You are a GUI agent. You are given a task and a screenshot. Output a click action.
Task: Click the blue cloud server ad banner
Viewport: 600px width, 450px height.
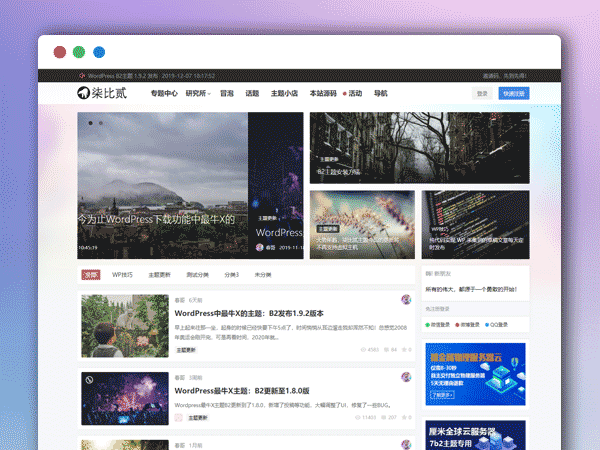[x=476, y=372]
